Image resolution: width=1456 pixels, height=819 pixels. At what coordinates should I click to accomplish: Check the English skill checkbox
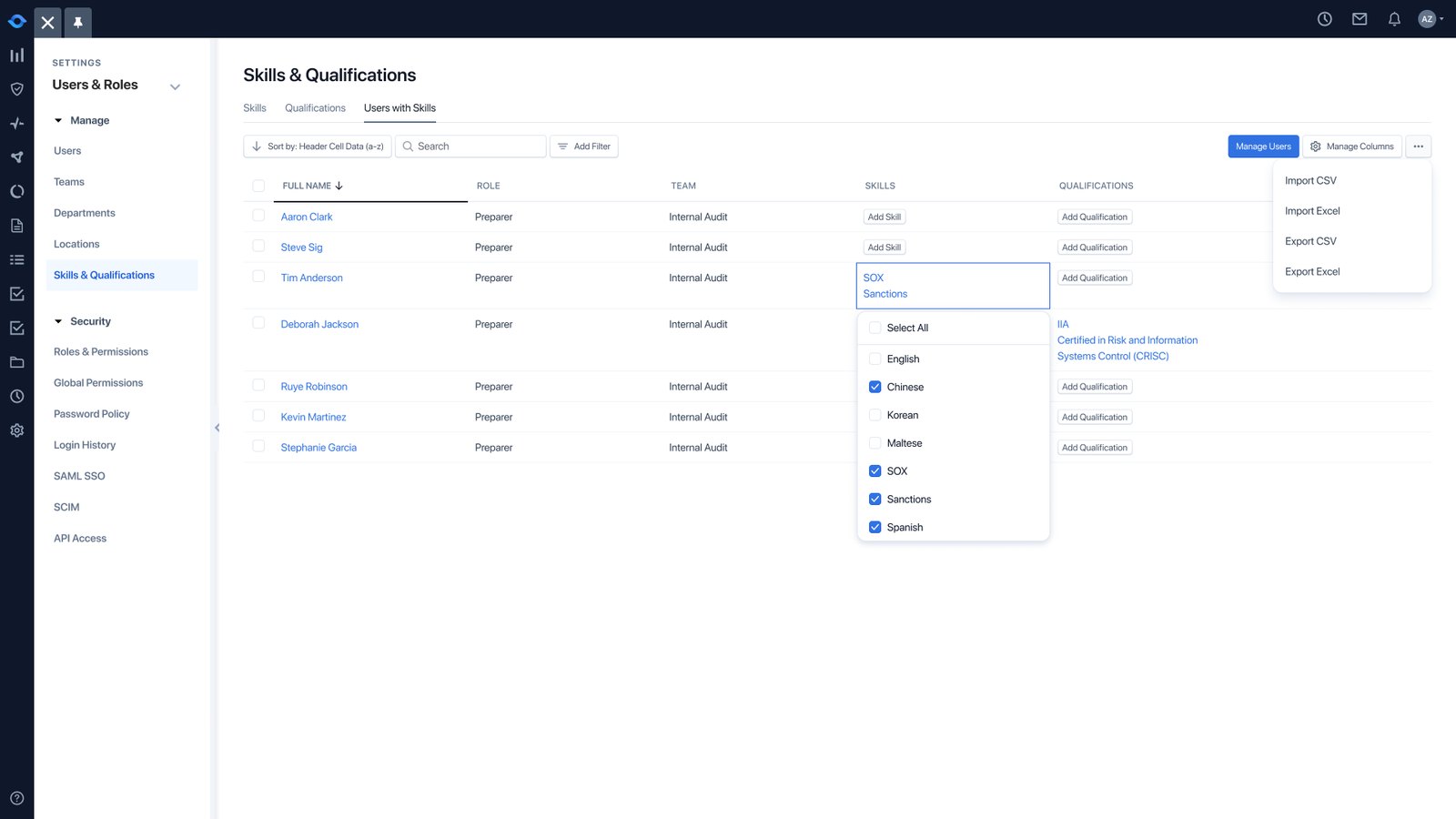(x=875, y=359)
